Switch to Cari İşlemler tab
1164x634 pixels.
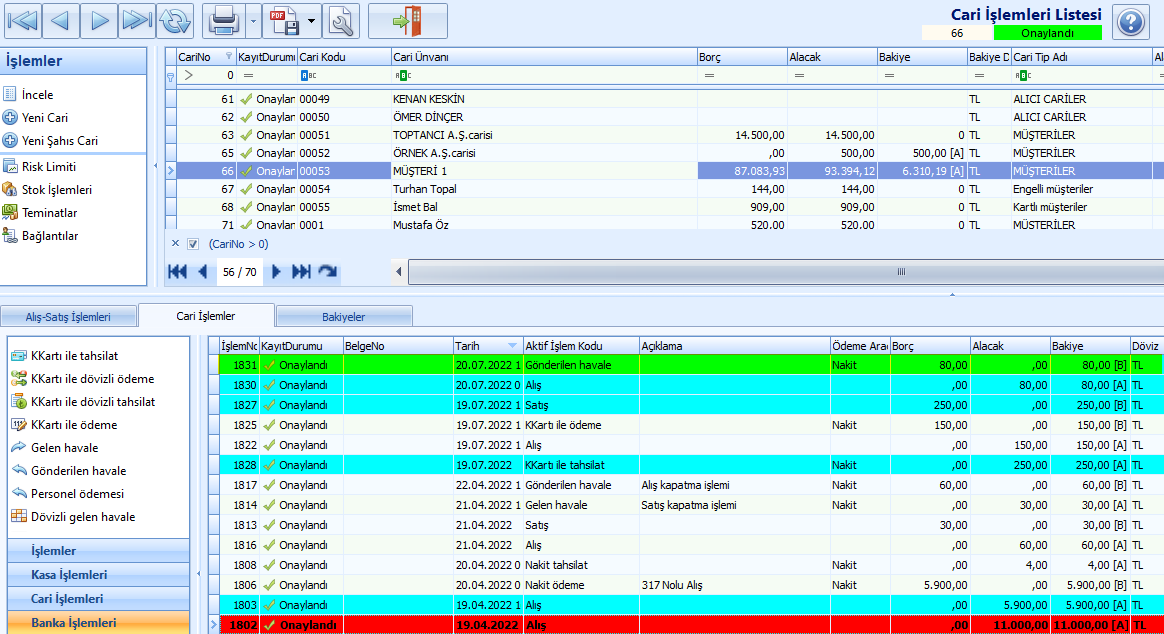[206, 316]
